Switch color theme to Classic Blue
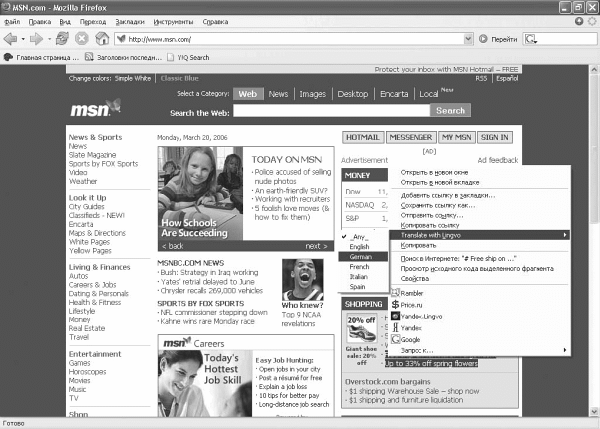The width and height of the screenshot is (600, 429). click(179, 77)
